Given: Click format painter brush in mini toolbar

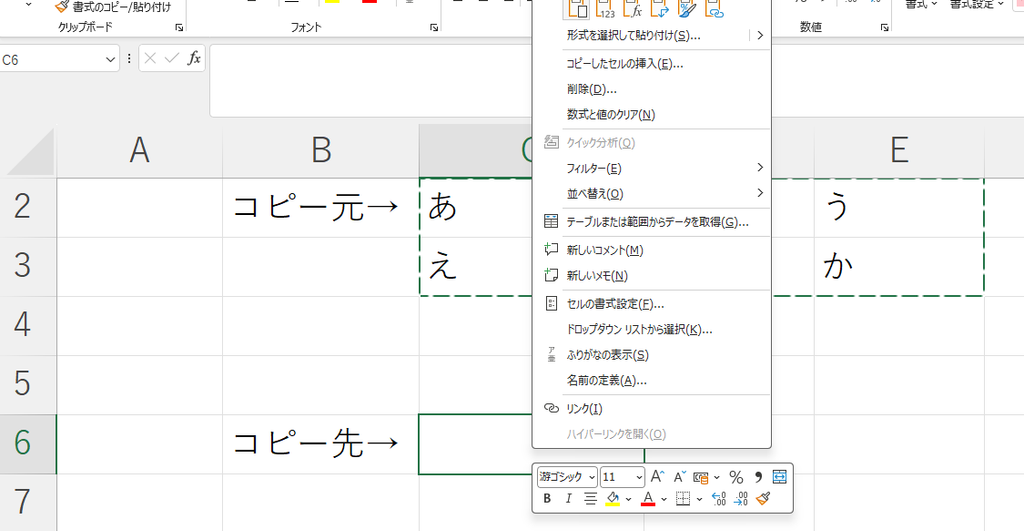Looking at the screenshot, I should [x=763, y=499].
